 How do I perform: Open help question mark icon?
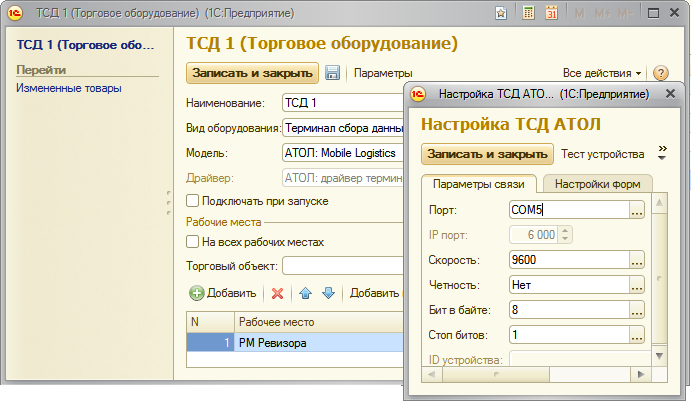[661, 73]
